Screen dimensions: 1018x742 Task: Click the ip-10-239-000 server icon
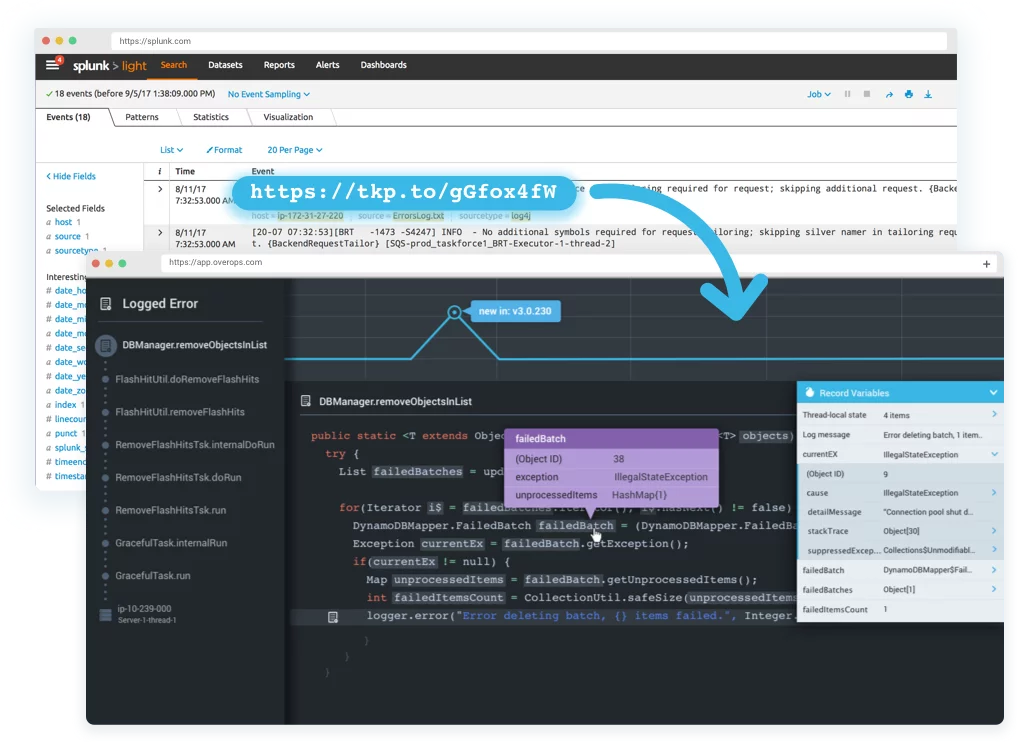(105, 614)
